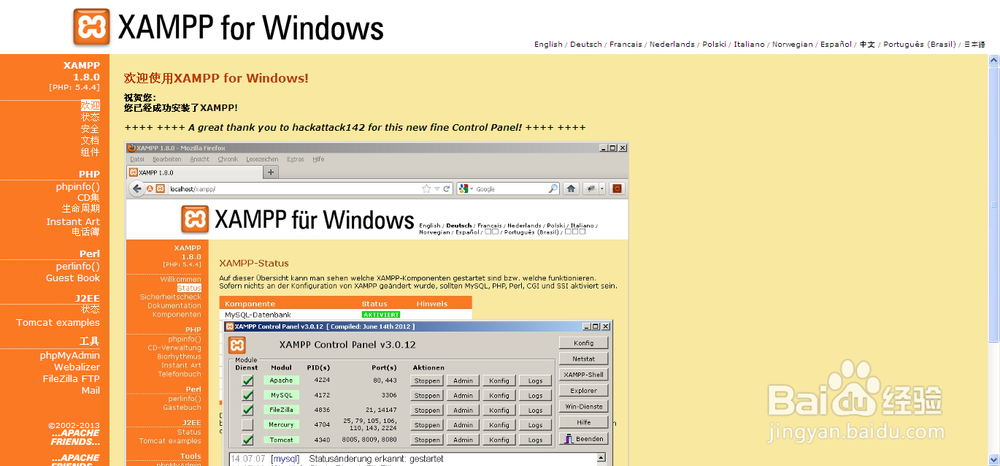Click the XAMPP logo in the page header
The width and height of the screenshot is (1000, 466).
click(91, 27)
